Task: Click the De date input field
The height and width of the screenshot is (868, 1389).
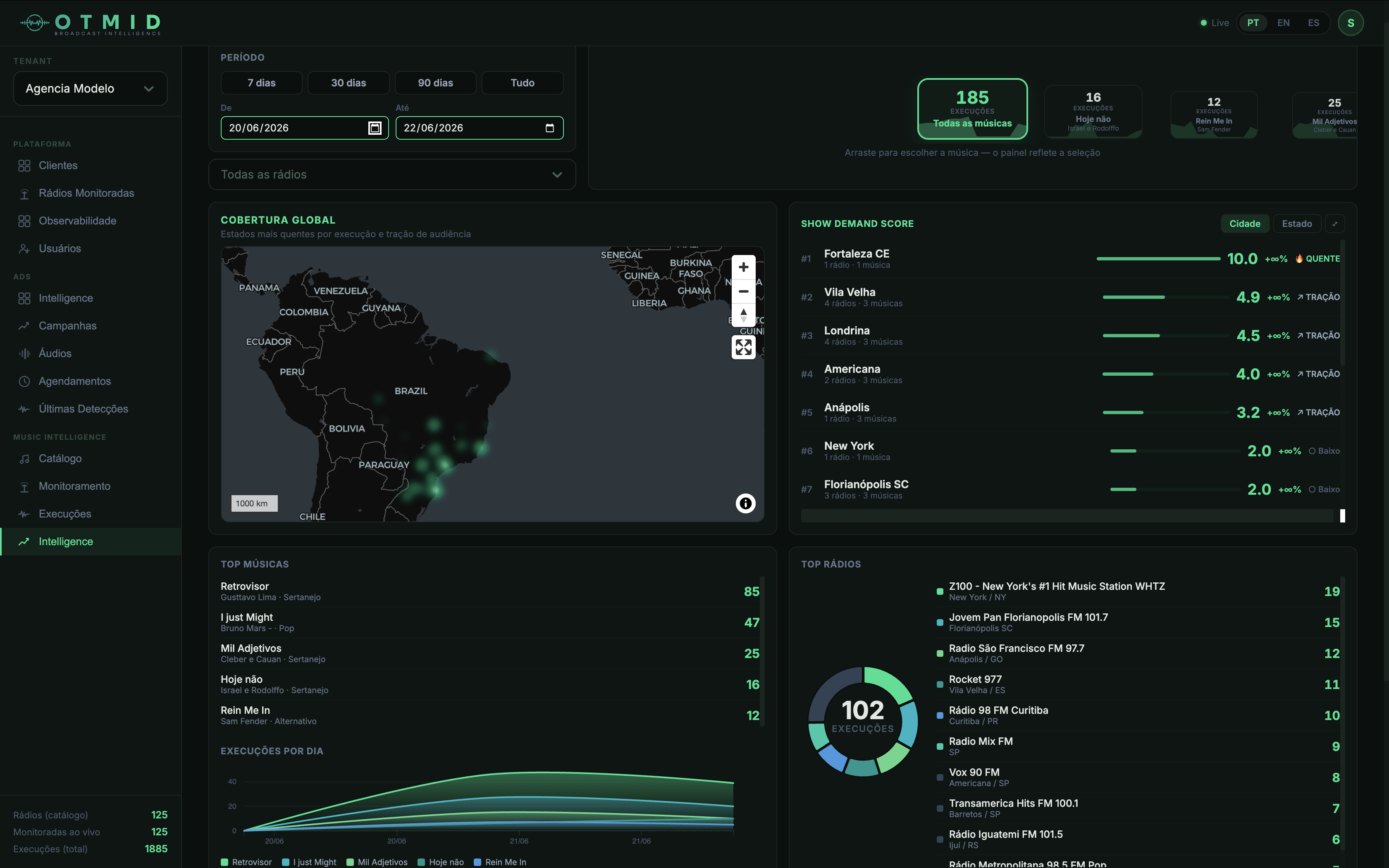Action: click(304, 128)
